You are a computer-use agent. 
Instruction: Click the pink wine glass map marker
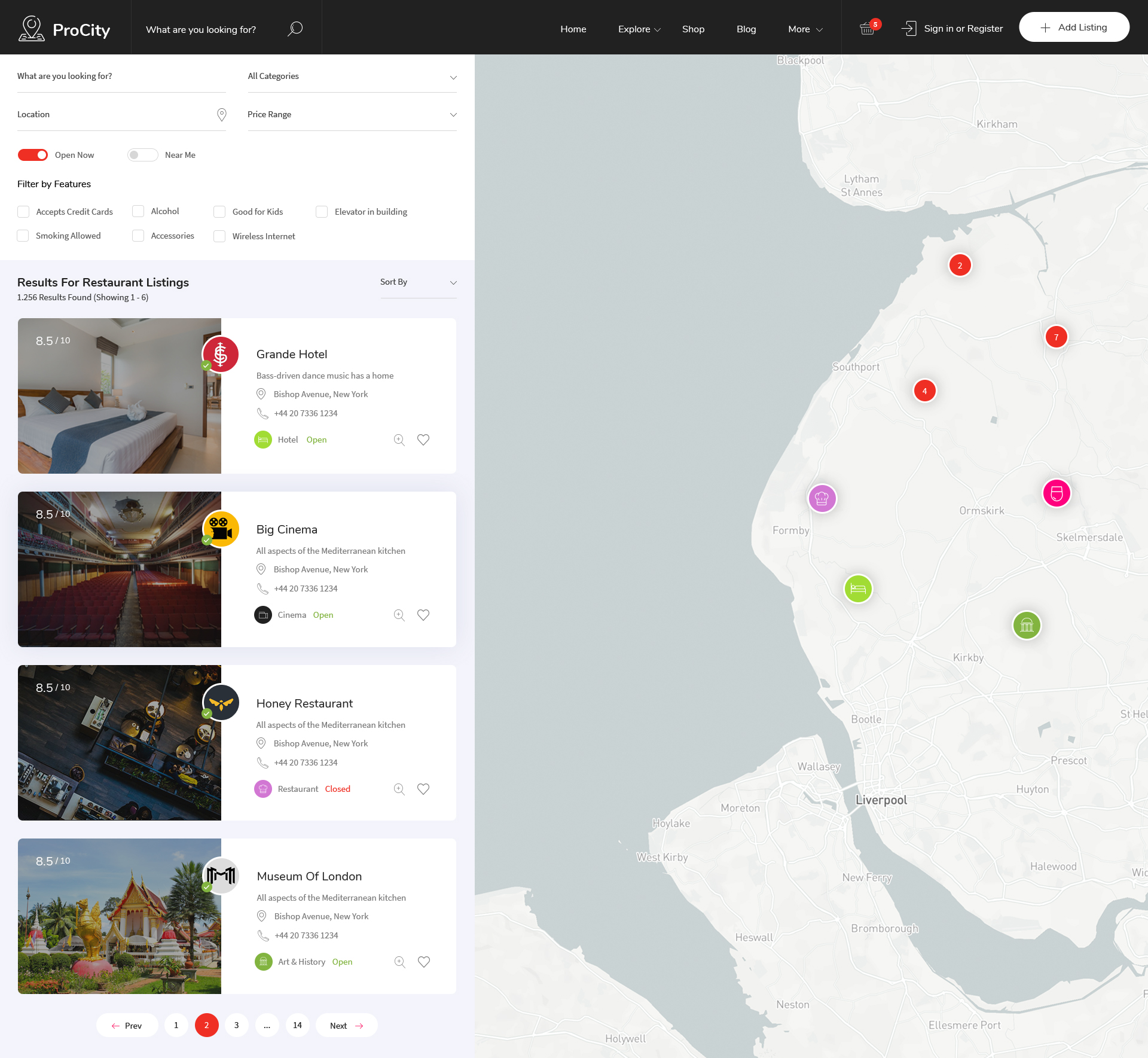click(x=1057, y=493)
